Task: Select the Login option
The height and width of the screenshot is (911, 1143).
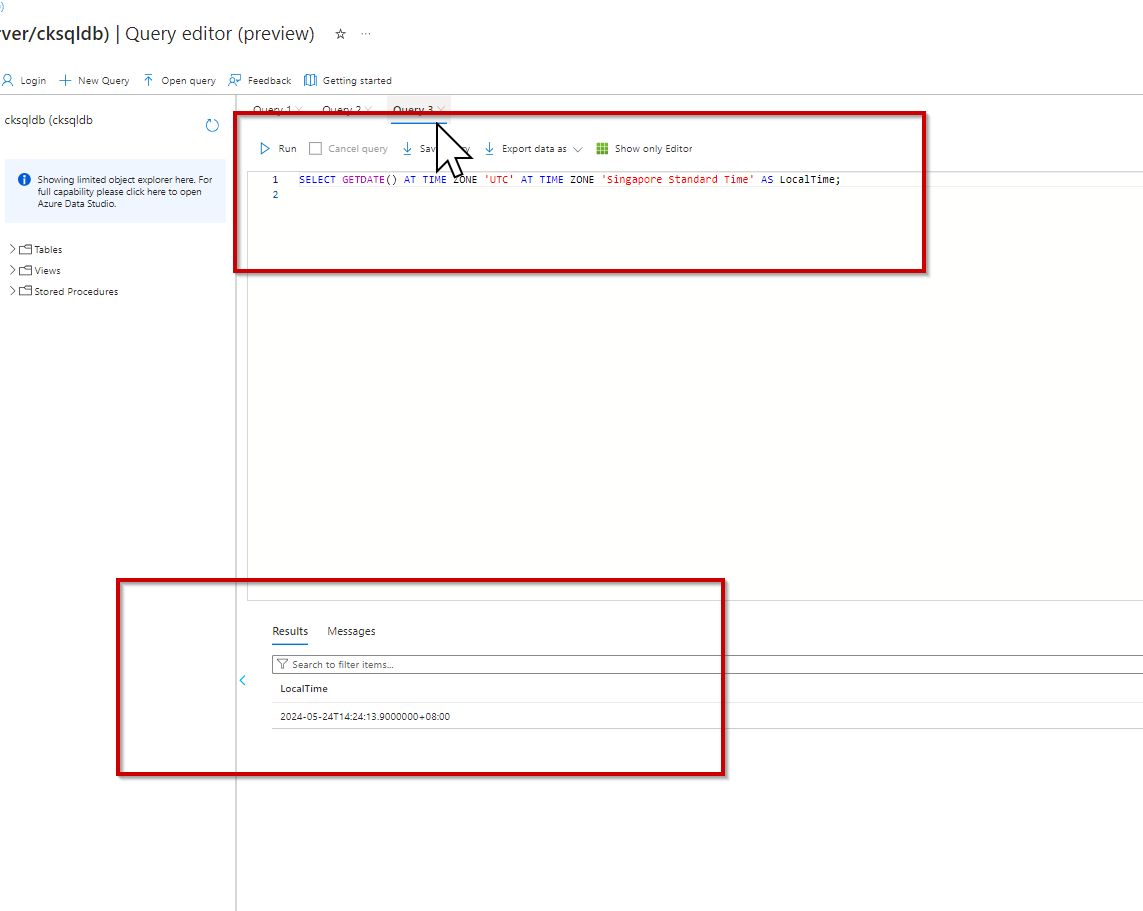Action: (x=24, y=80)
